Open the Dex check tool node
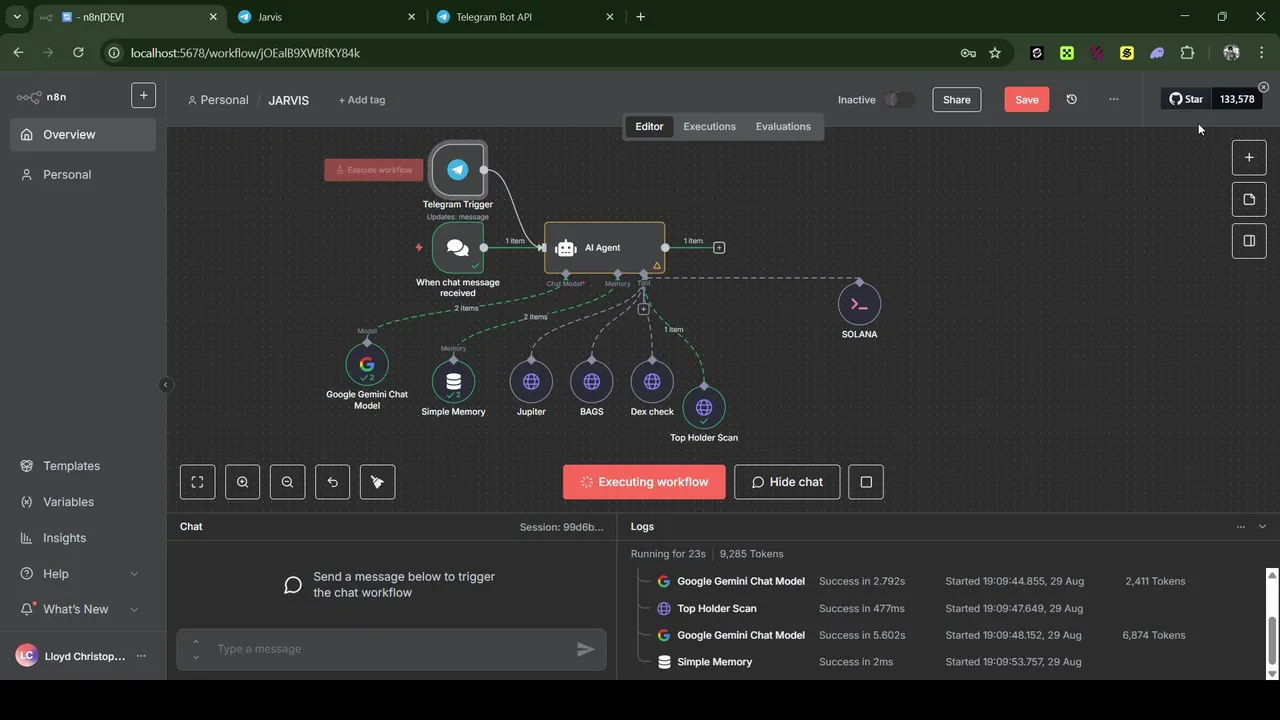Viewport: 1280px width, 720px height. coord(652,382)
